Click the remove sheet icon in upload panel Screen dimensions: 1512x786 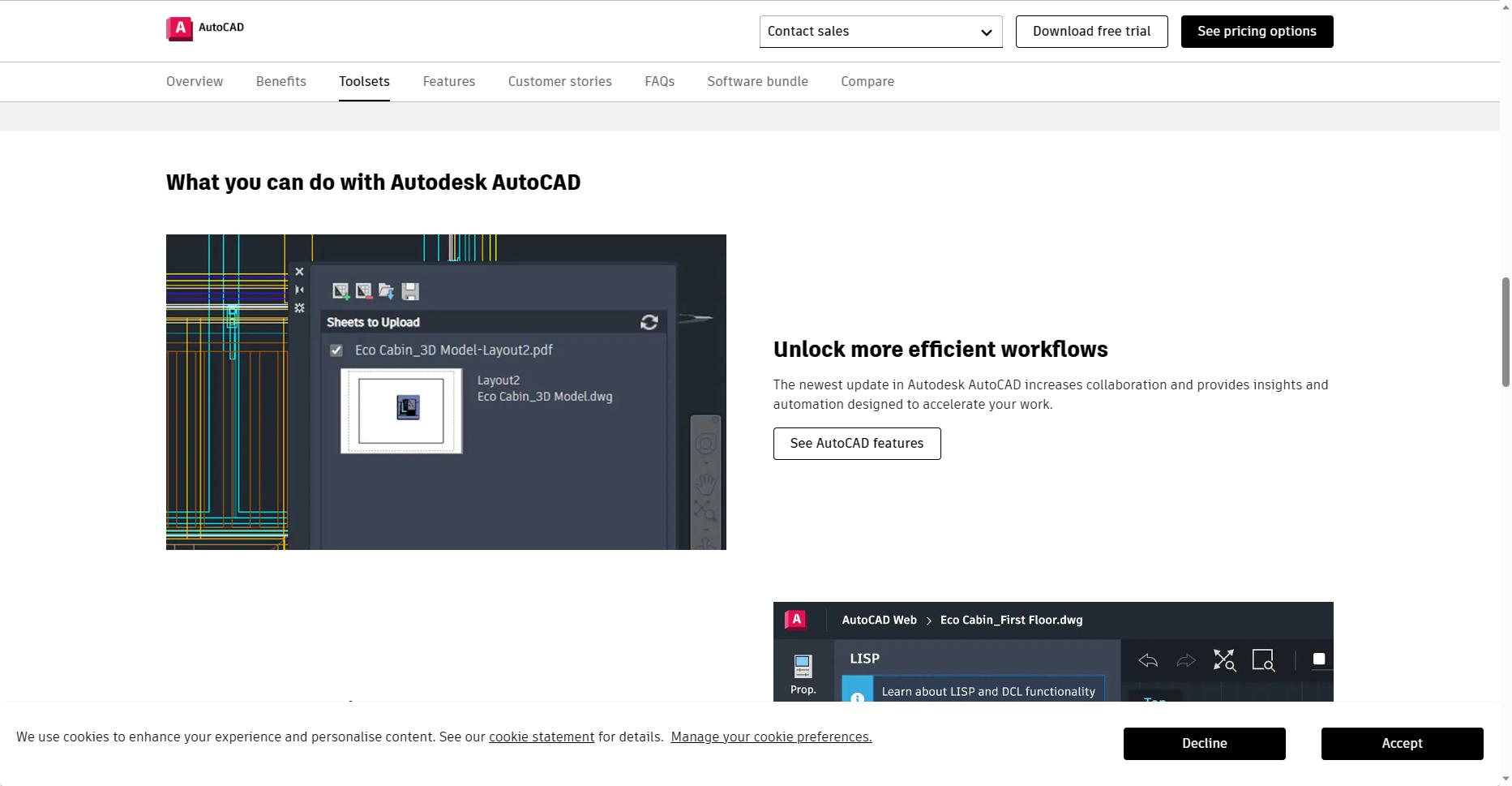[363, 291]
